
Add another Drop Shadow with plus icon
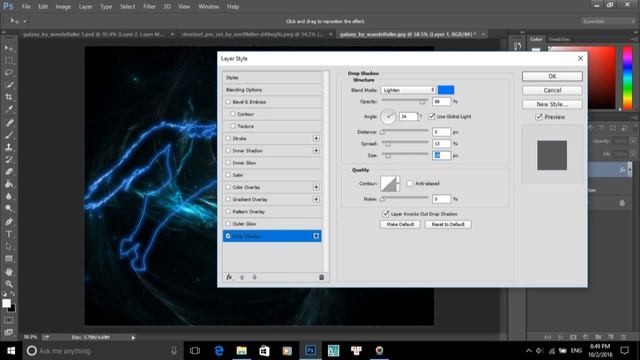316,236
